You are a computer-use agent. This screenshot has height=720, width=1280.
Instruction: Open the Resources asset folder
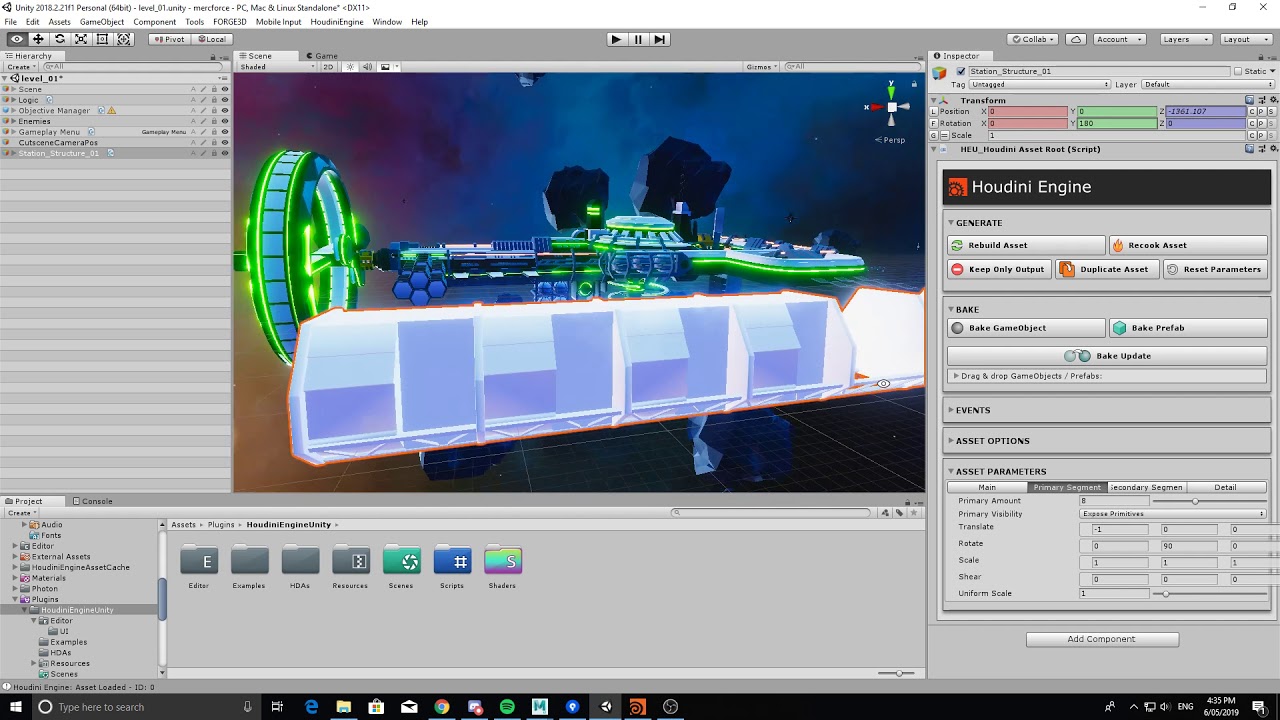pyautogui.click(x=351, y=568)
